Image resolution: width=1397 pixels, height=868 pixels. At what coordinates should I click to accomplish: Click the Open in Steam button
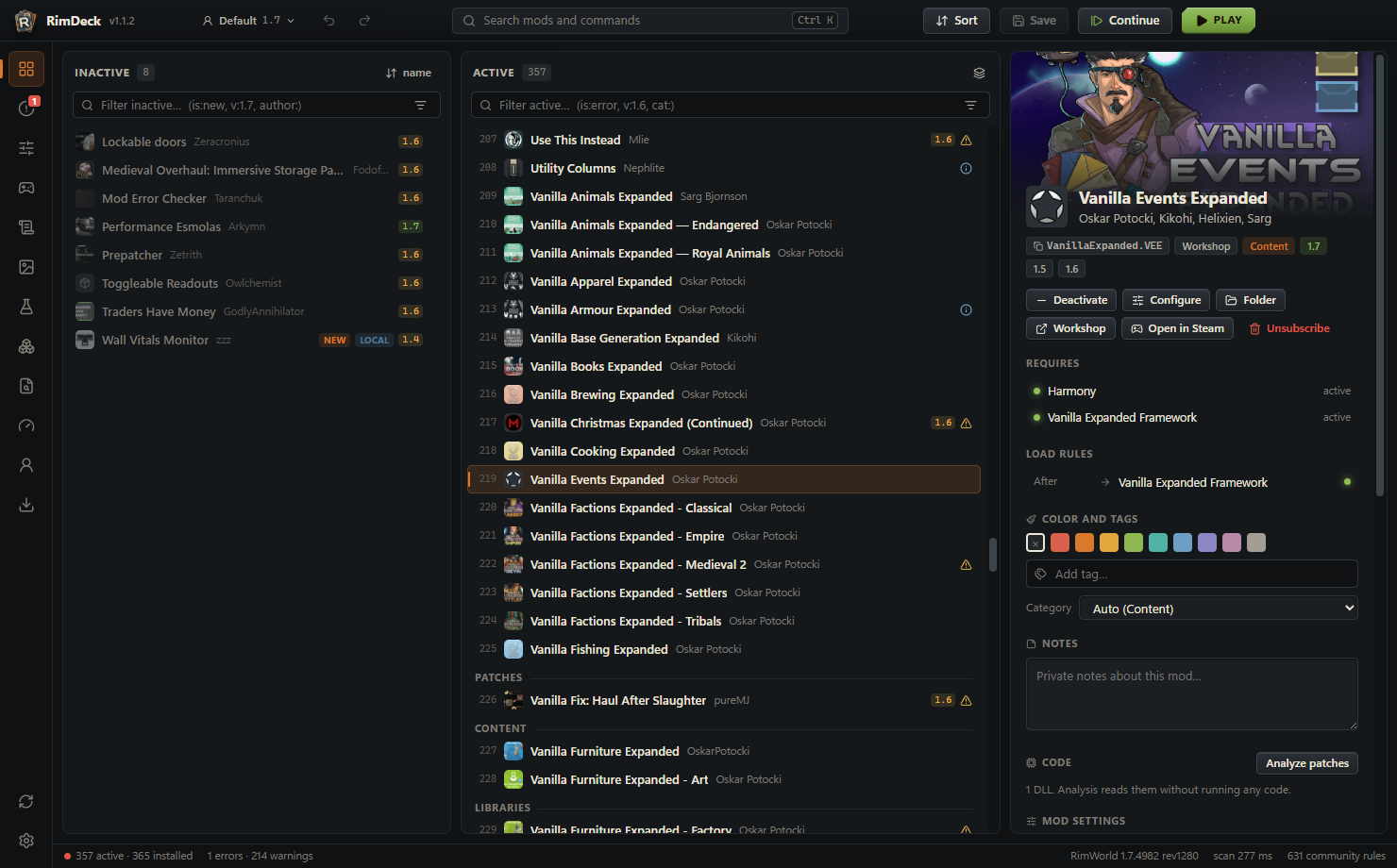coord(1177,328)
